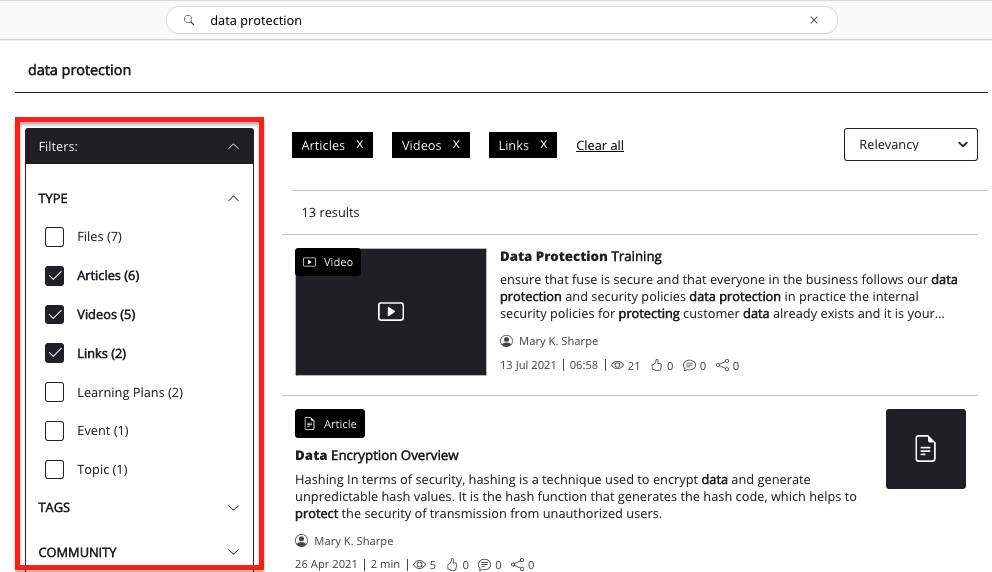The height and width of the screenshot is (572, 992).
Task: Click the Clear all link
Action: pyautogui.click(x=600, y=146)
